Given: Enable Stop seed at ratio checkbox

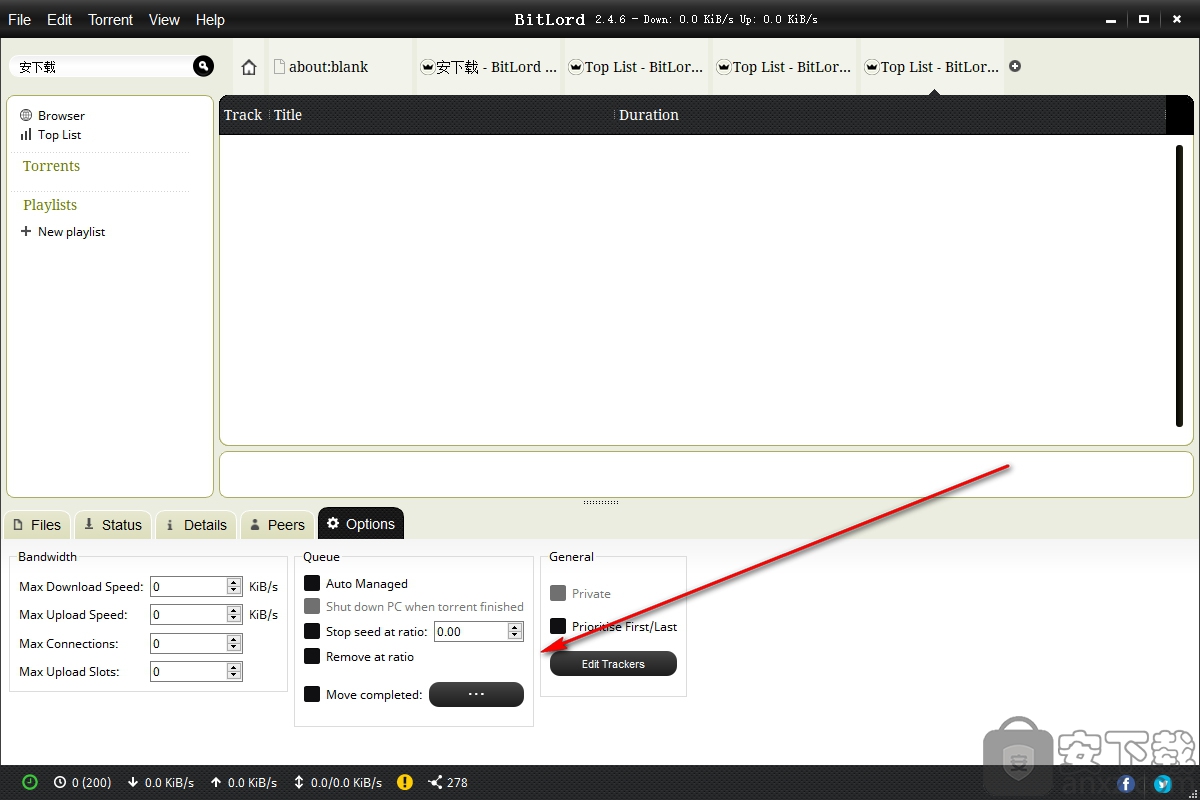Looking at the screenshot, I should click(x=312, y=631).
